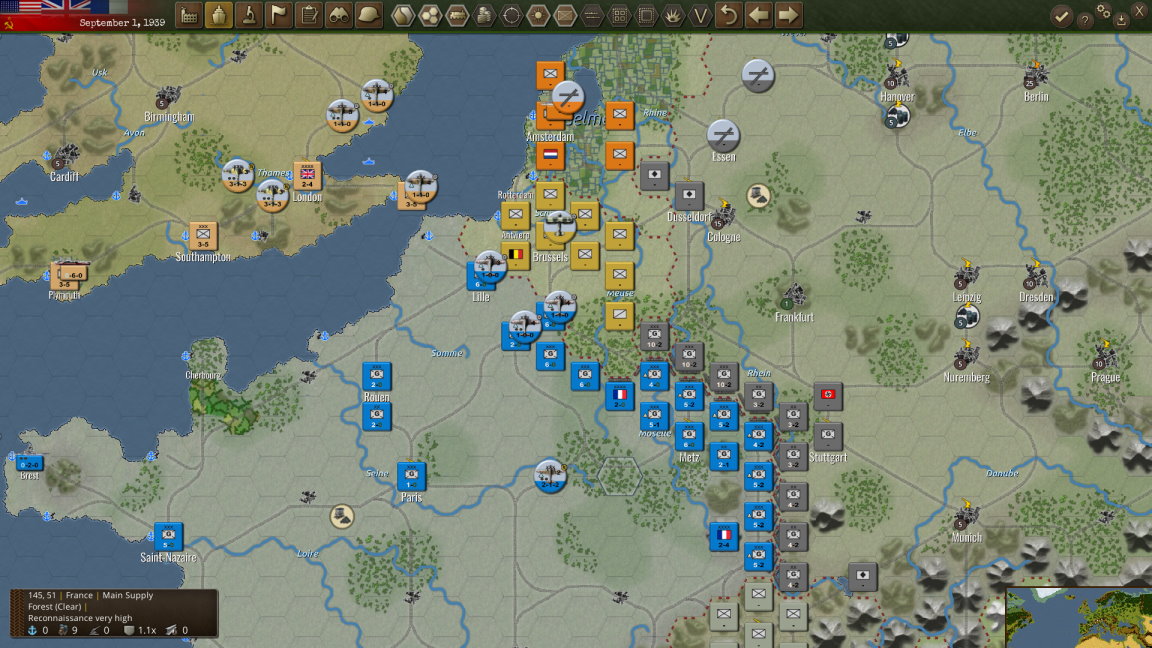The image size is (1152, 648).
Task: Toggle the locomotive hexagon button
Action: tap(457, 15)
